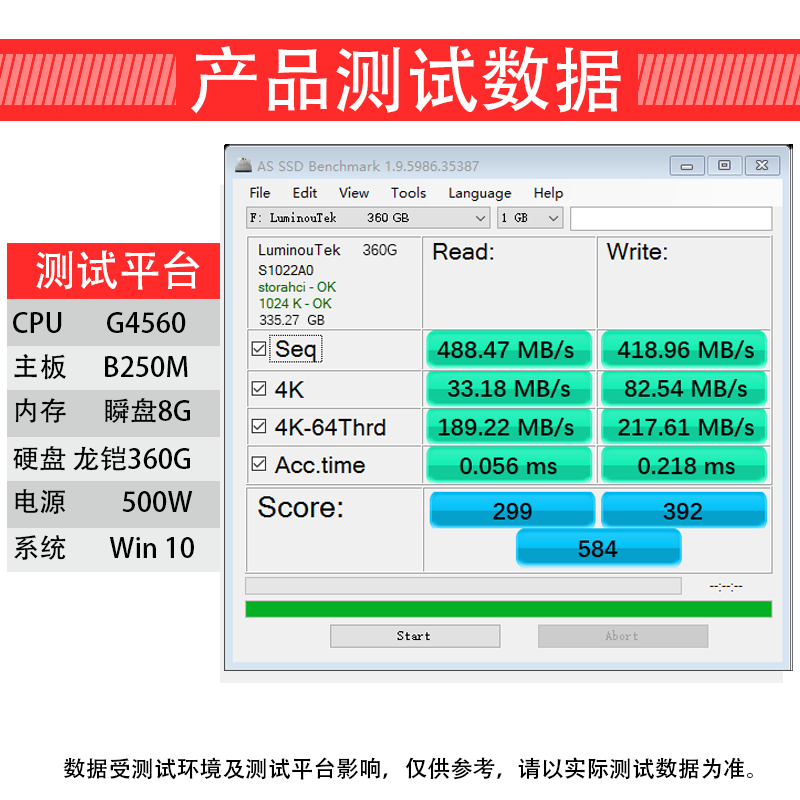Open the View menu
This screenshot has width=800, height=800.
click(354, 193)
